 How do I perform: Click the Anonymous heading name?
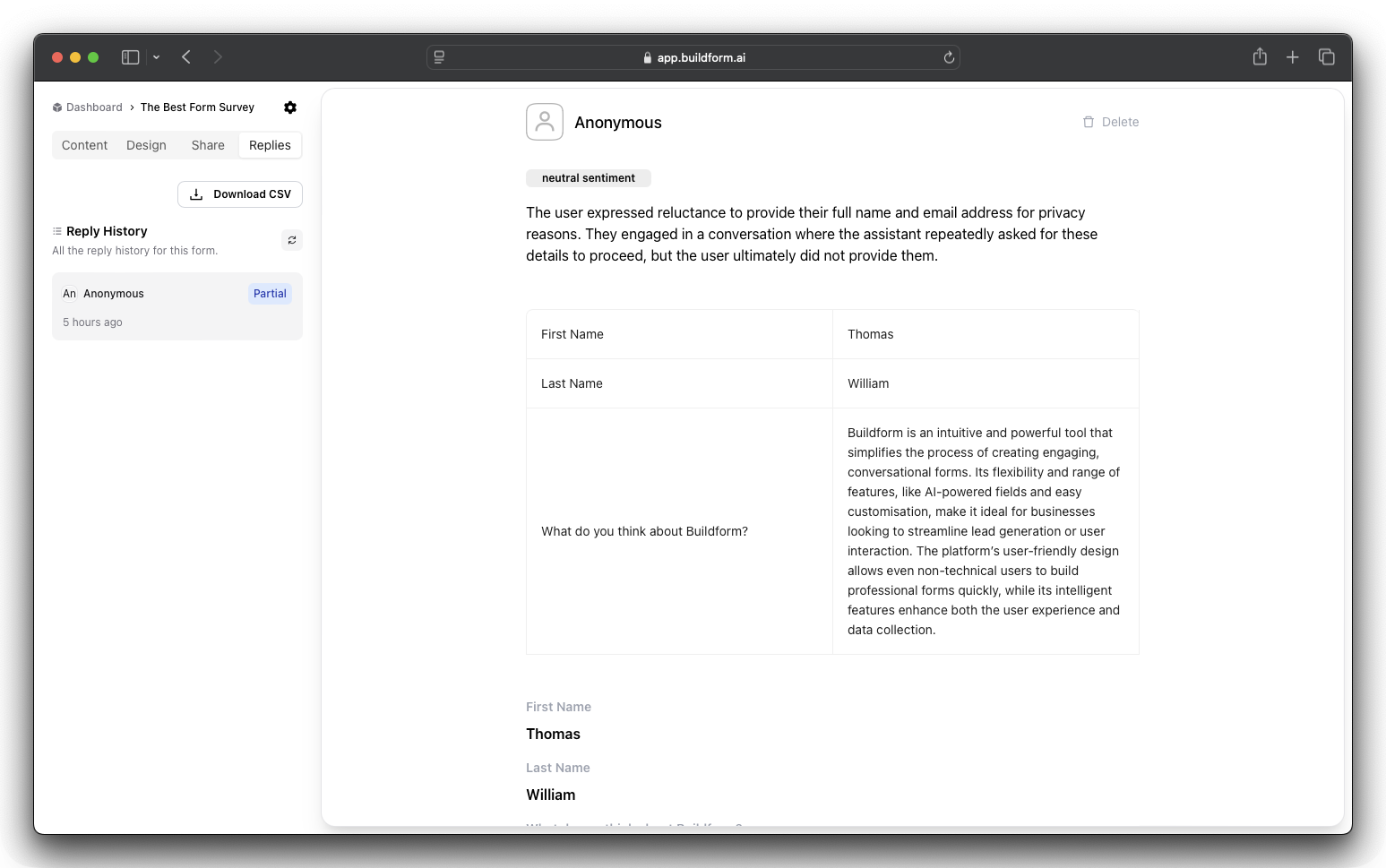point(618,123)
